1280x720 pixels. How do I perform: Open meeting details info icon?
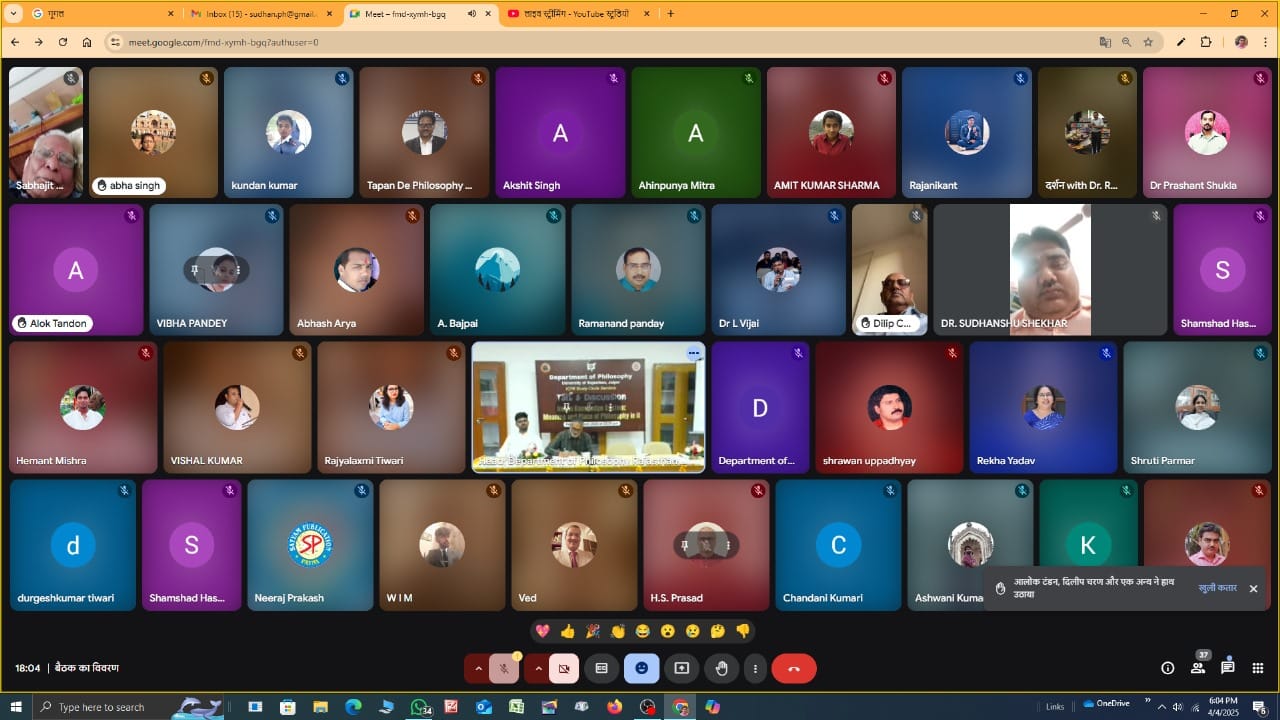coord(1167,668)
